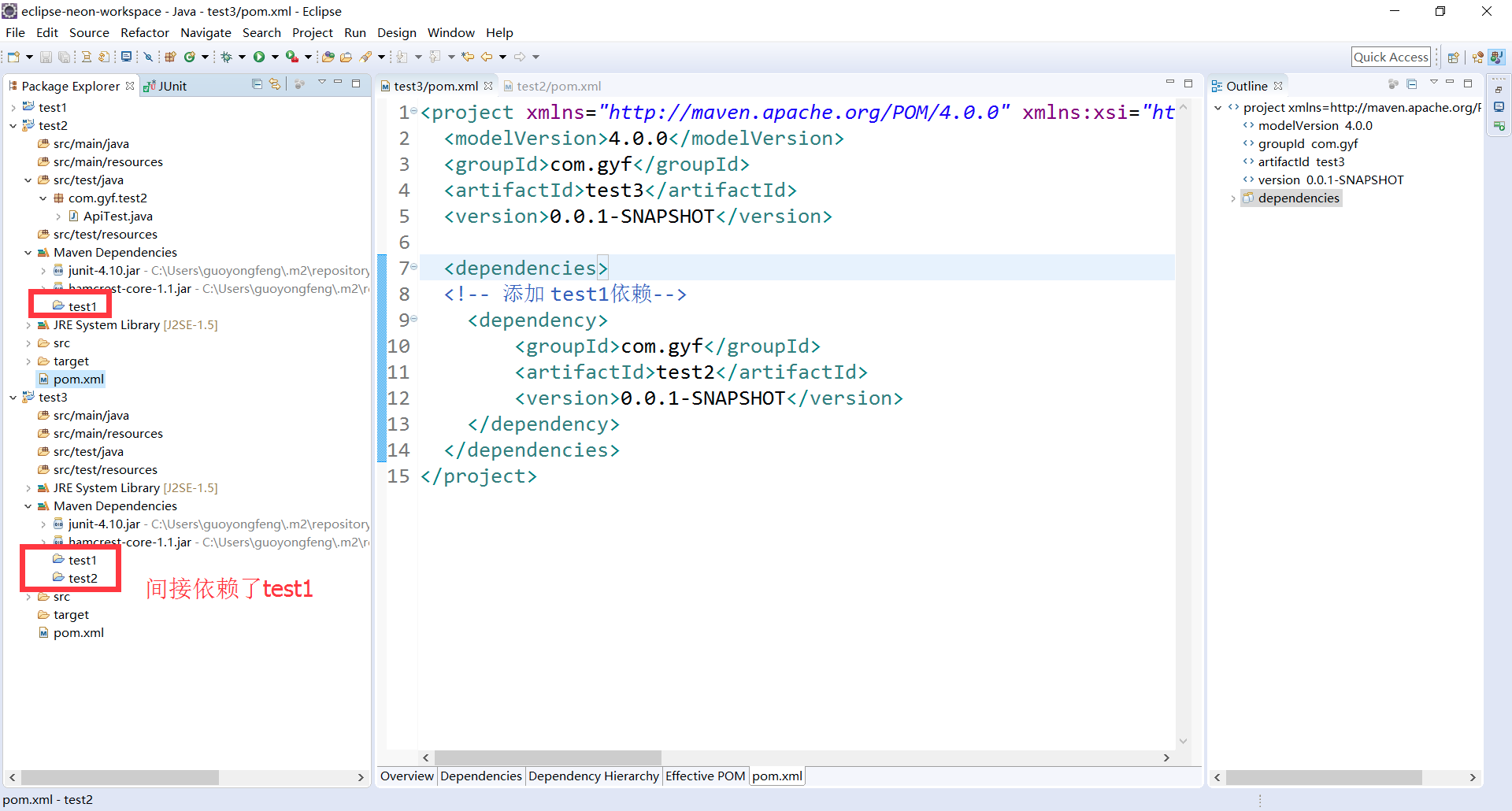Click the Save All toolbar icon
The width and height of the screenshot is (1512, 811).
(64, 57)
